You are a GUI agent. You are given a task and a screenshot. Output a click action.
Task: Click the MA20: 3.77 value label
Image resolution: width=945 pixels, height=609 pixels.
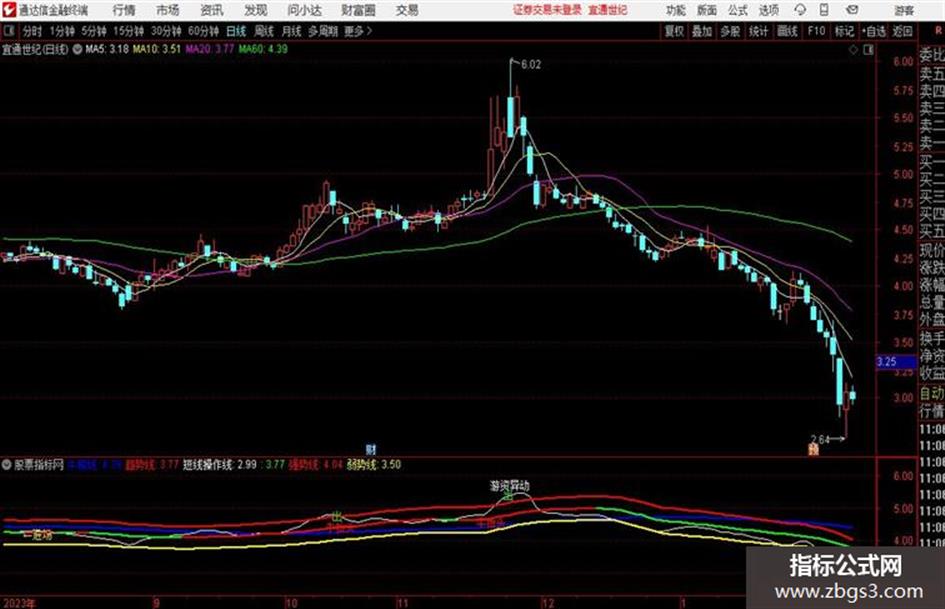pos(210,49)
